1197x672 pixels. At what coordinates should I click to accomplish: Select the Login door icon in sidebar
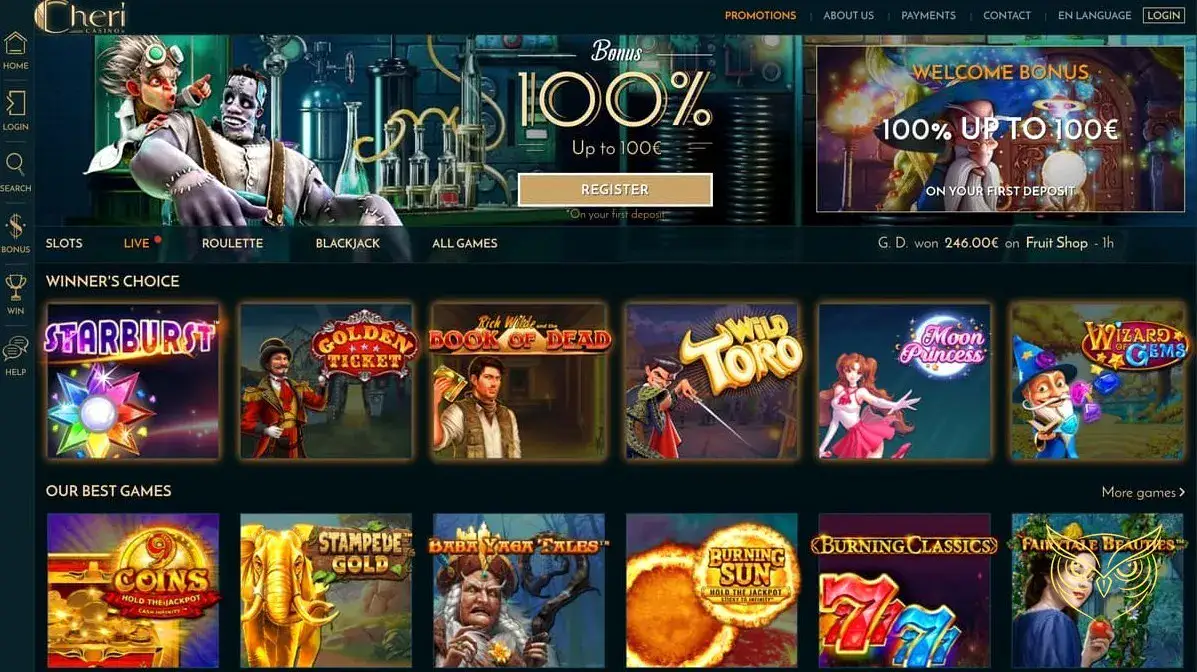(x=15, y=104)
